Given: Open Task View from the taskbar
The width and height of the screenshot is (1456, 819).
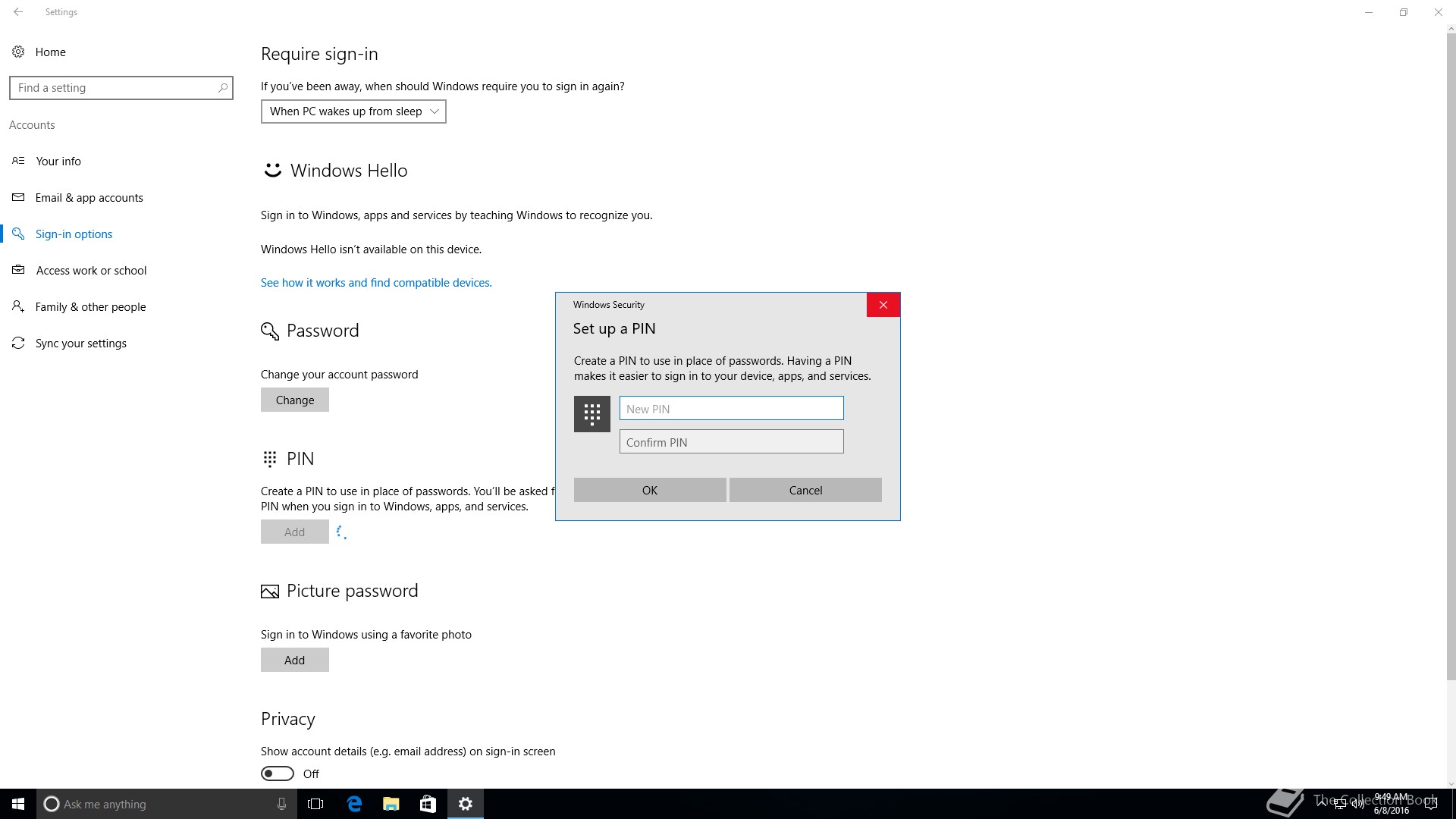Looking at the screenshot, I should point(315,804).
